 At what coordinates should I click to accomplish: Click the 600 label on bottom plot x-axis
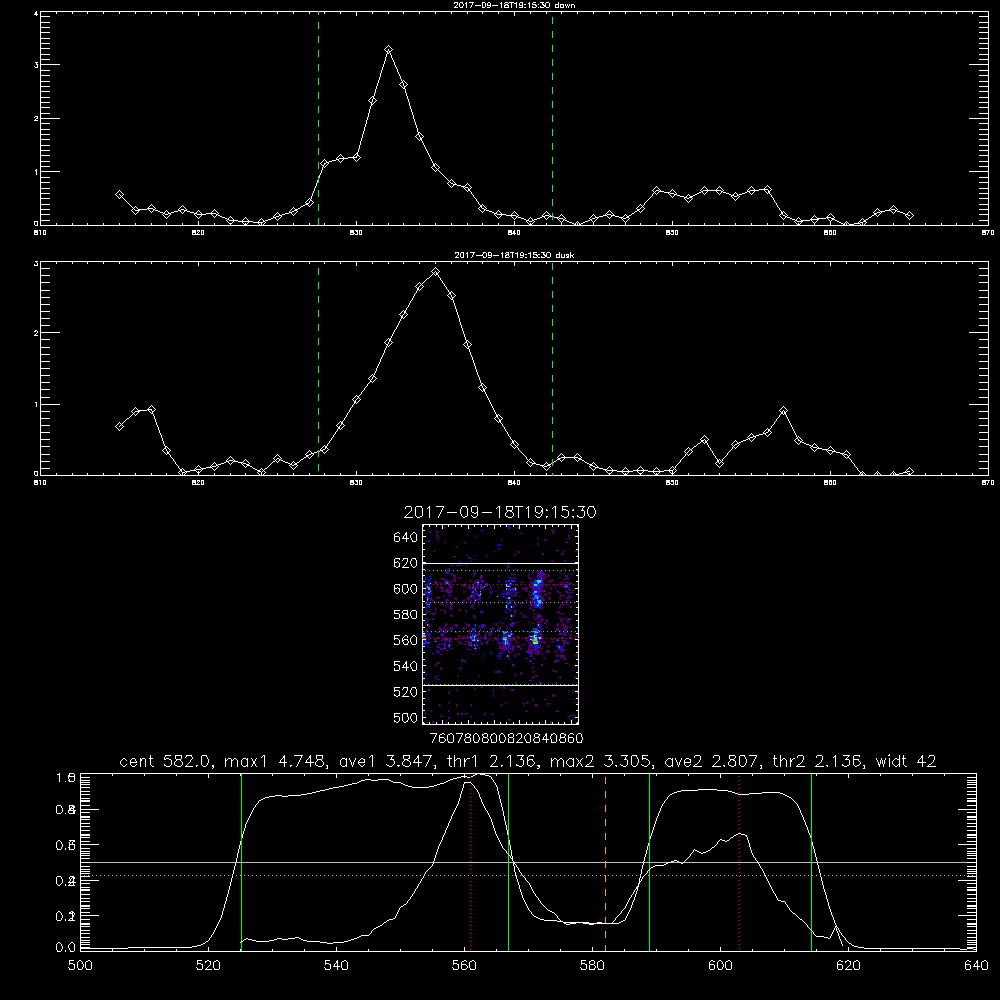(720, 966)
